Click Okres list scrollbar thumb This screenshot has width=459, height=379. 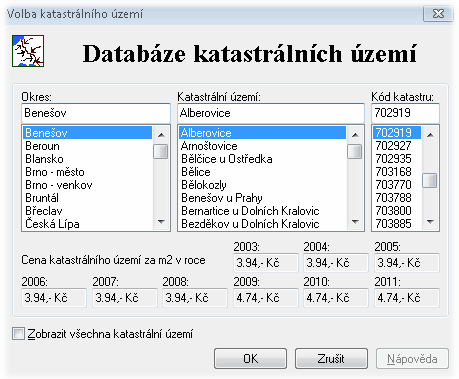[x=161, y=152]
